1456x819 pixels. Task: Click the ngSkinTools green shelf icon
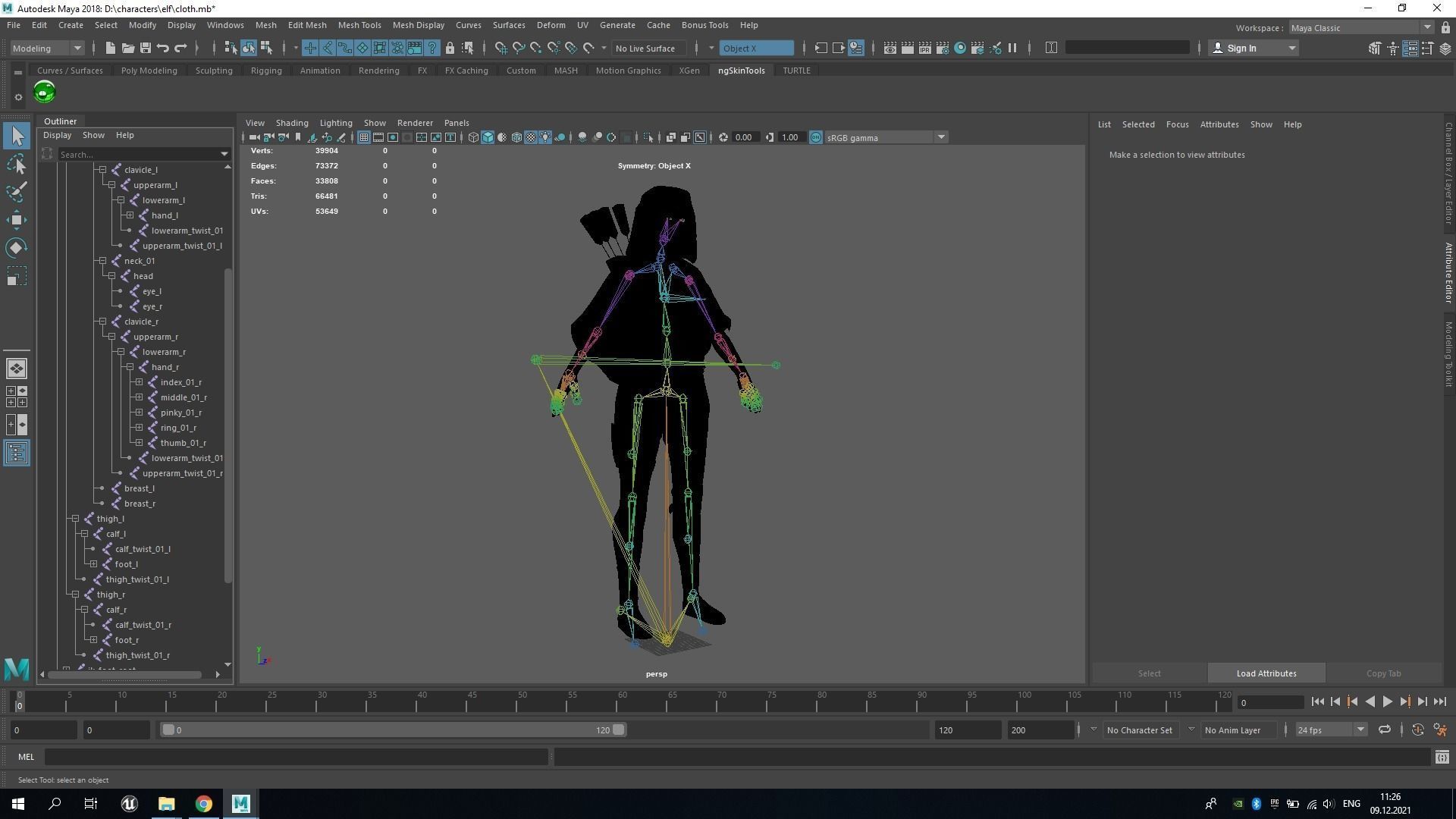(45, 93)
